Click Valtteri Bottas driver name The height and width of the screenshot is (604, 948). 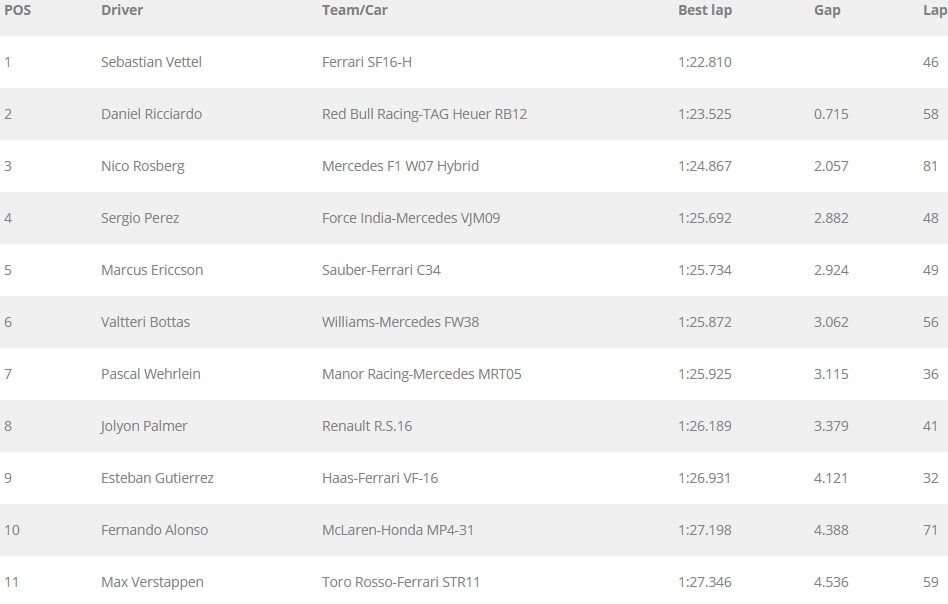[145, 322]
